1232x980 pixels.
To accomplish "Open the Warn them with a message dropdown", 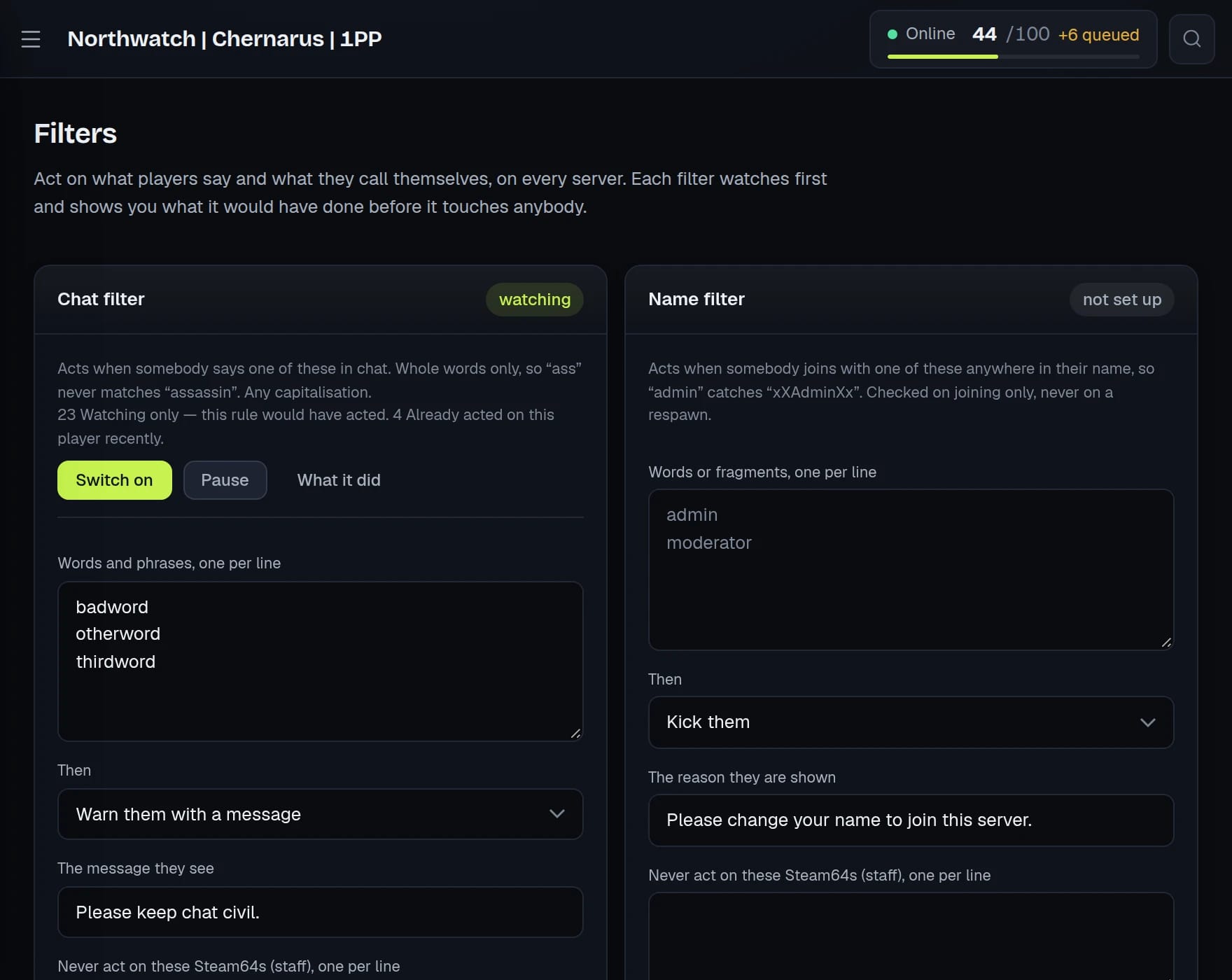I will pyautogui.click(x=321, y=814).
